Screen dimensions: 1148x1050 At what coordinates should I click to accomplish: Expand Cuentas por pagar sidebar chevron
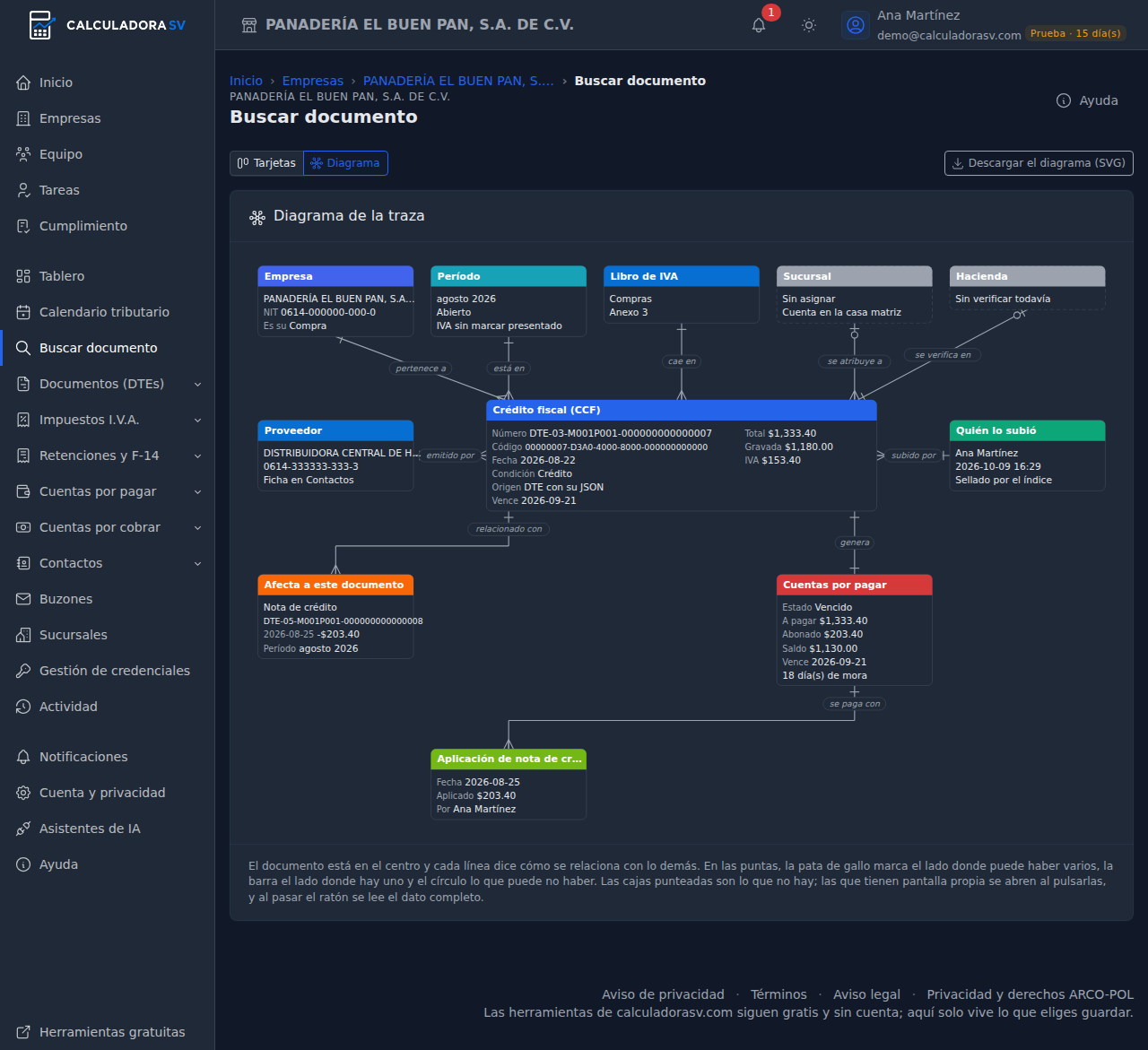(x=198, y=491)
